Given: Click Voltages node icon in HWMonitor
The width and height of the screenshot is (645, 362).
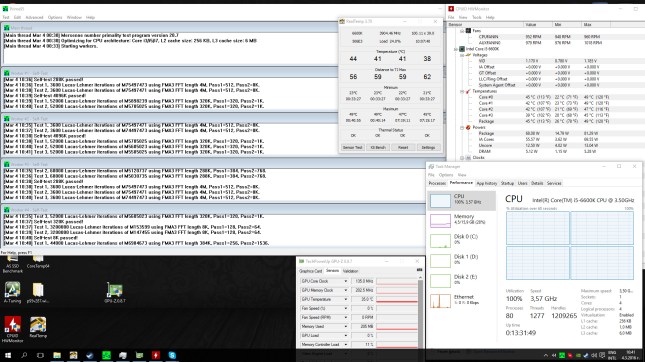Looking at the screenshot, I should click(x=468, y=55).
